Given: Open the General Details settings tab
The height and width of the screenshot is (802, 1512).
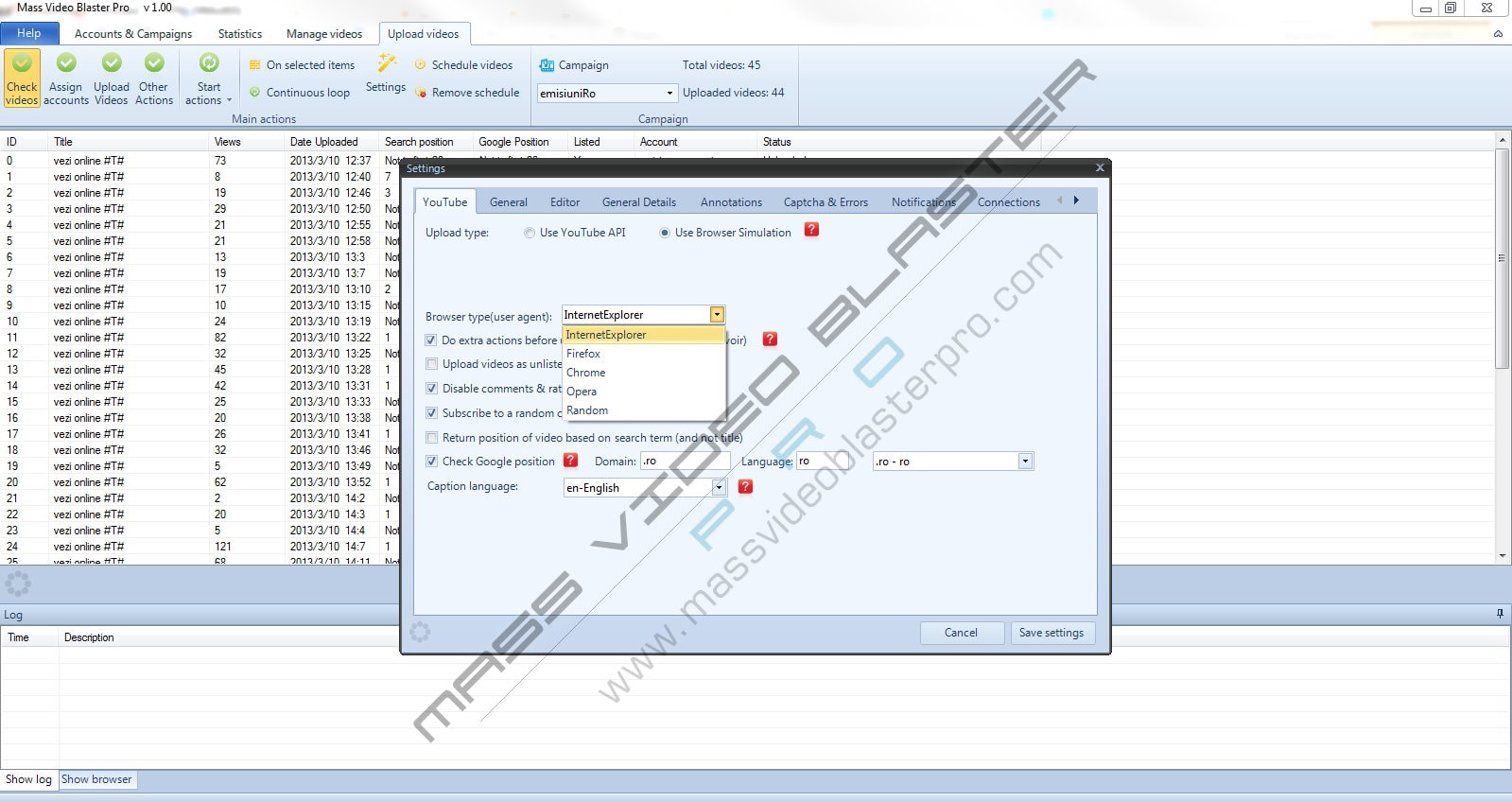Looking at the screenshot, I should click(639, 202).
